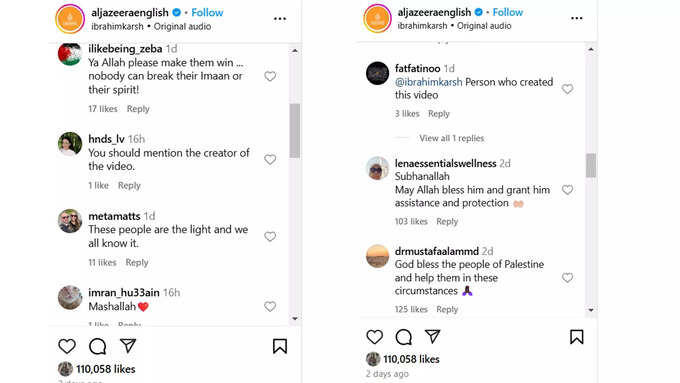Bookmark the post in the right panel
680x383 pixels.
click(x=576, y=337)
